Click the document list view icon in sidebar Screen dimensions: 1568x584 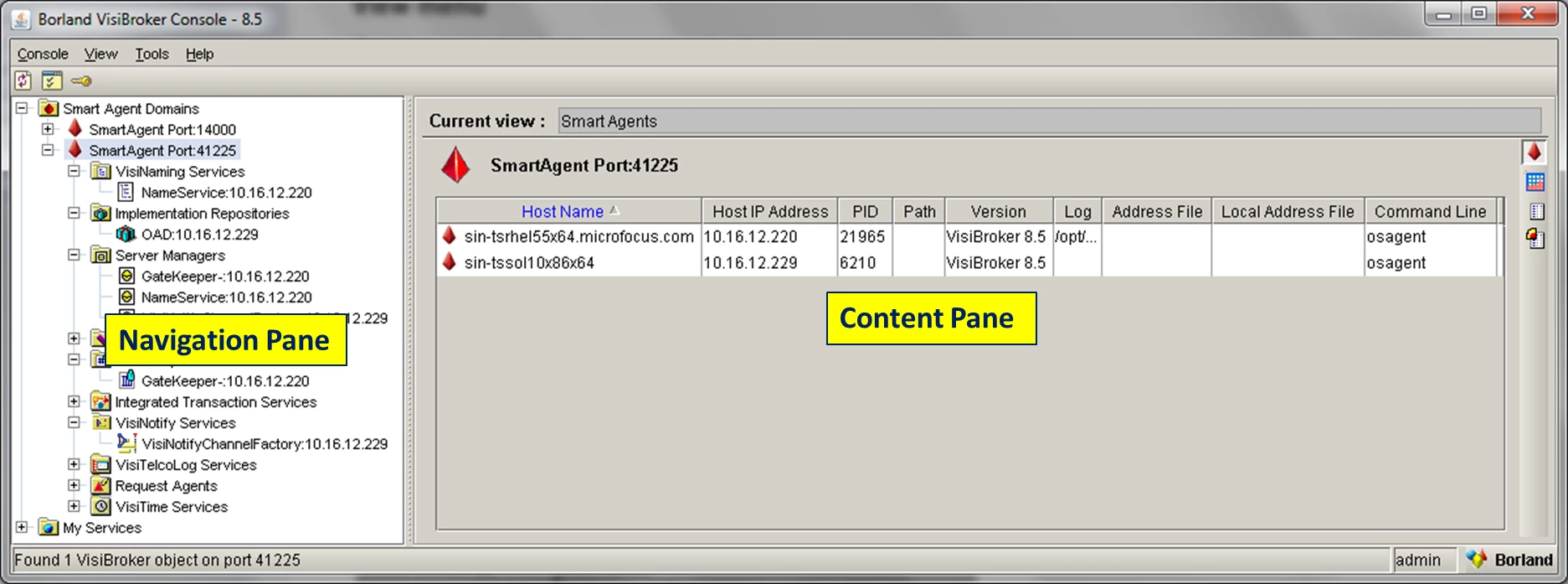[x=1536, y=210]
